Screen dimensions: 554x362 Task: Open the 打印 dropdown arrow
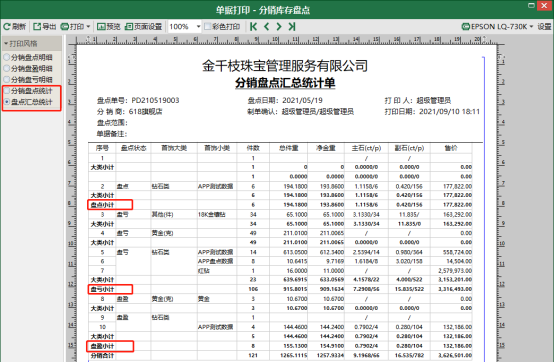pos(88,27)
